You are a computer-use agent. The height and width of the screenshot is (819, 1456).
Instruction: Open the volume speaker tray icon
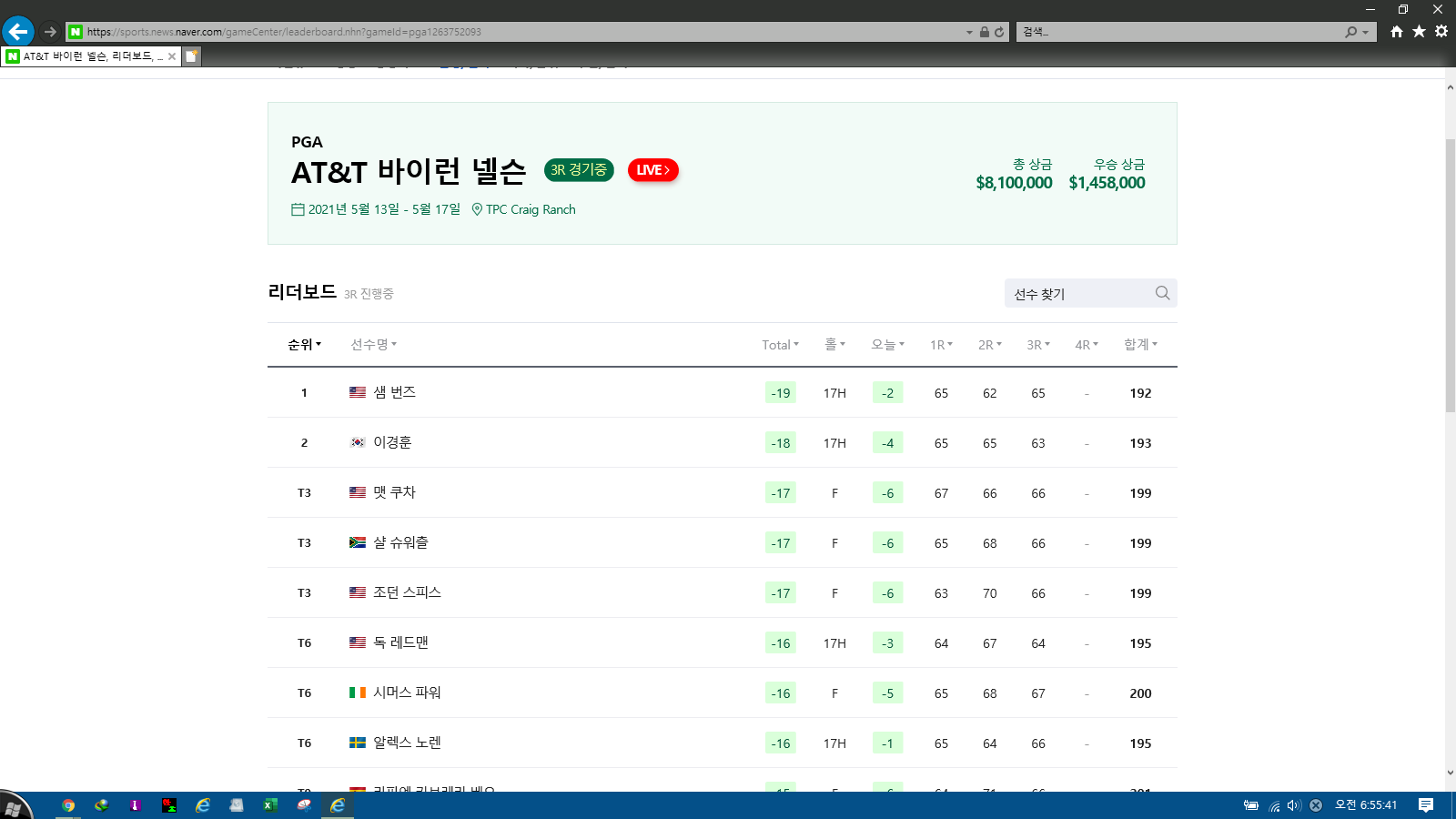click(x=1294, y=805)
